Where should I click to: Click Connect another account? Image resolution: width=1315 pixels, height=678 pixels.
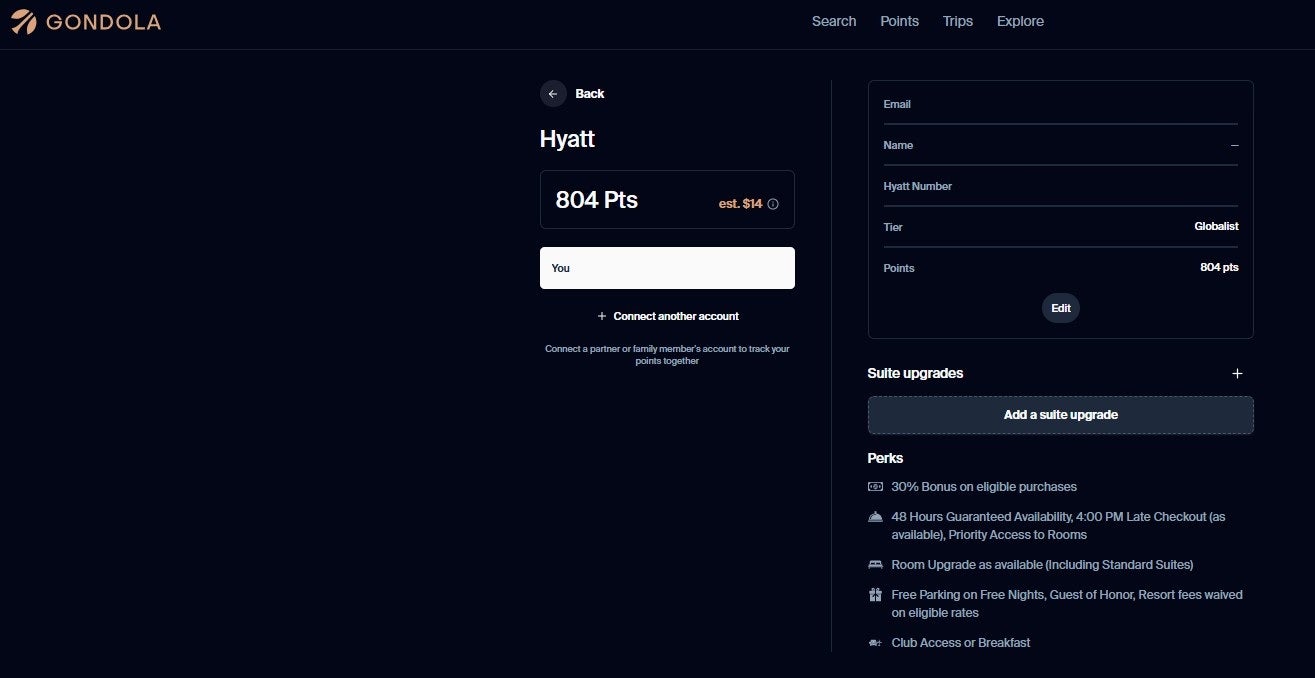click(668, 316)
